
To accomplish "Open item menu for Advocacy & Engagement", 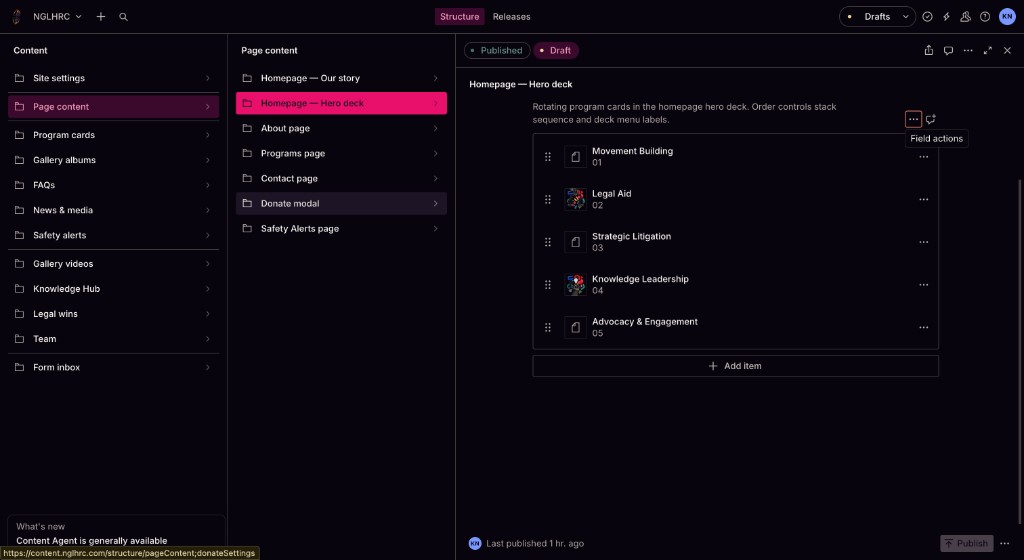I will [923, 328].
